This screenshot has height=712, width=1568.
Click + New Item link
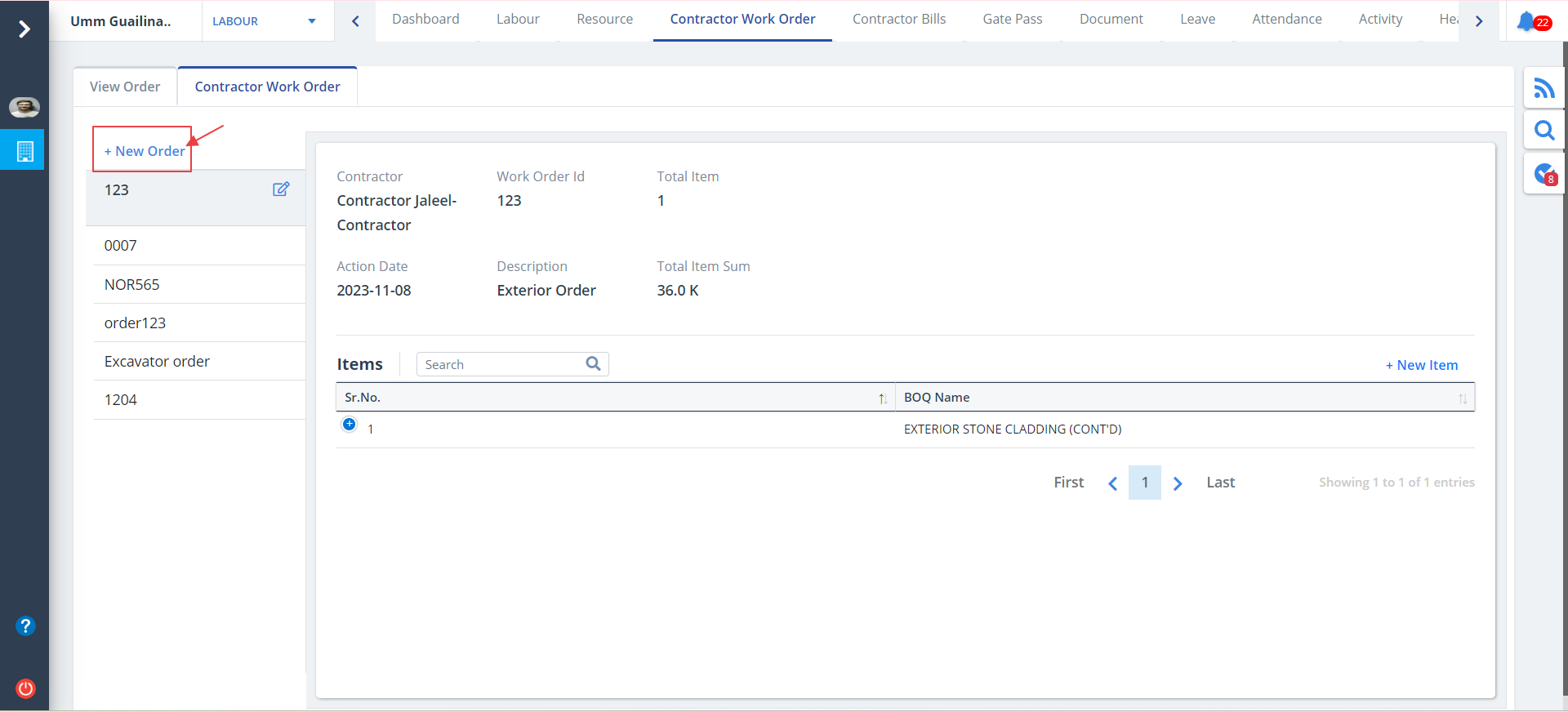(x=1421, y=365)
